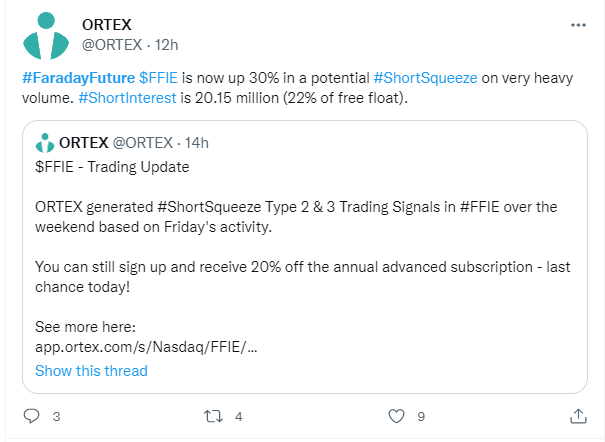Click the share upload icon
Viewport: 605px width, 442px height.
pos(578,416)
